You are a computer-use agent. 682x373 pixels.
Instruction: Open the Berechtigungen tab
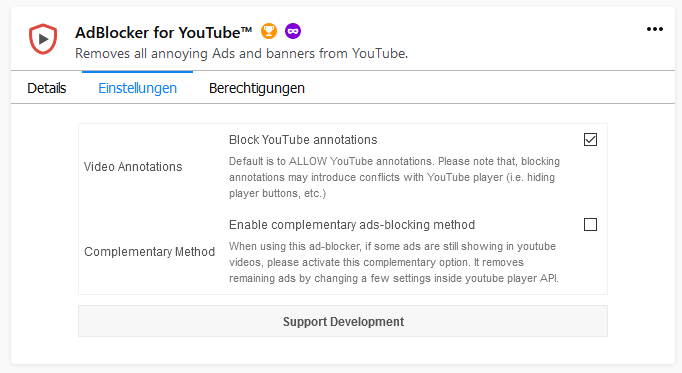257,88
